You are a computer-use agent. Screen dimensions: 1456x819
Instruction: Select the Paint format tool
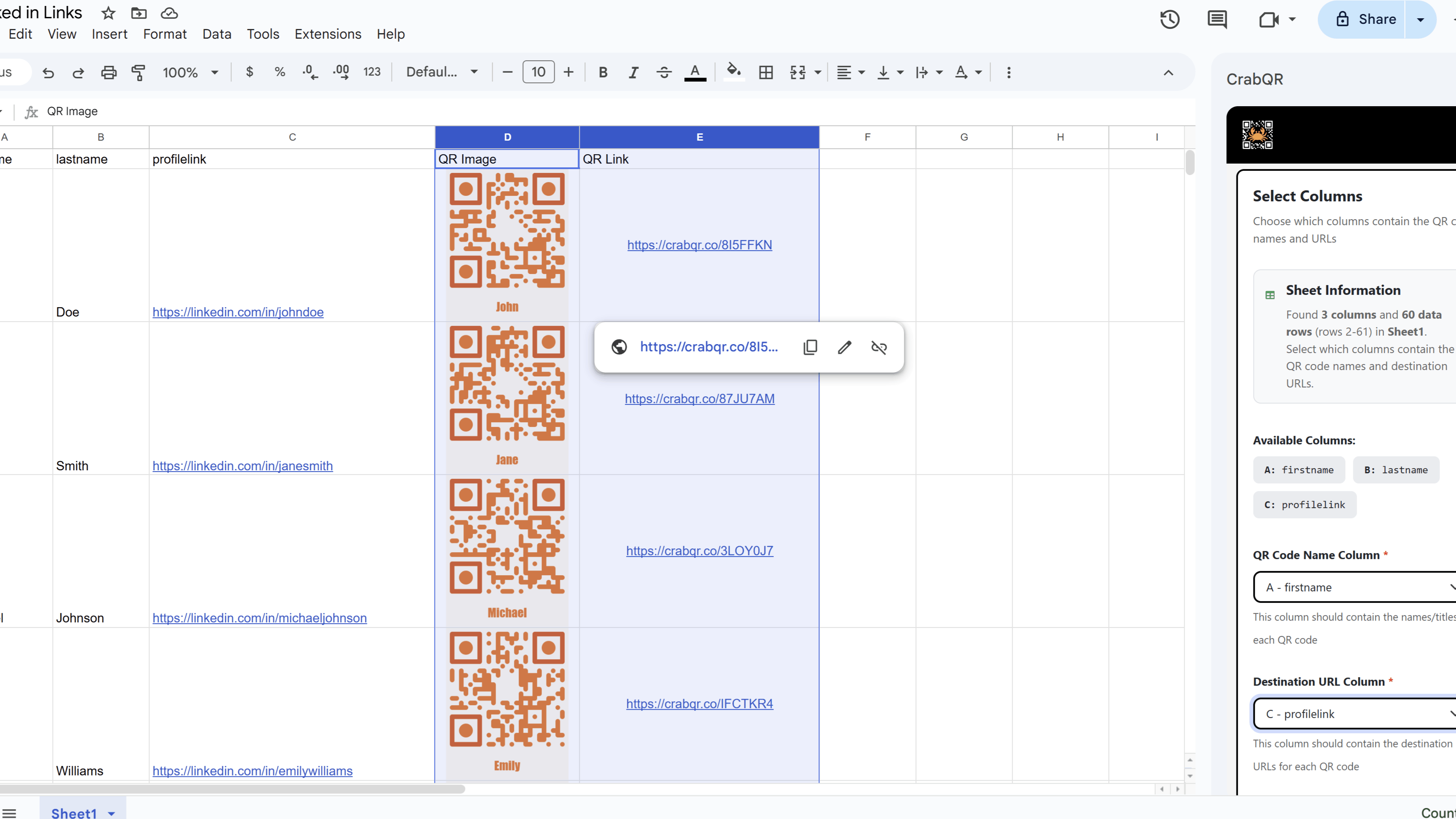[x=138, y=72]
